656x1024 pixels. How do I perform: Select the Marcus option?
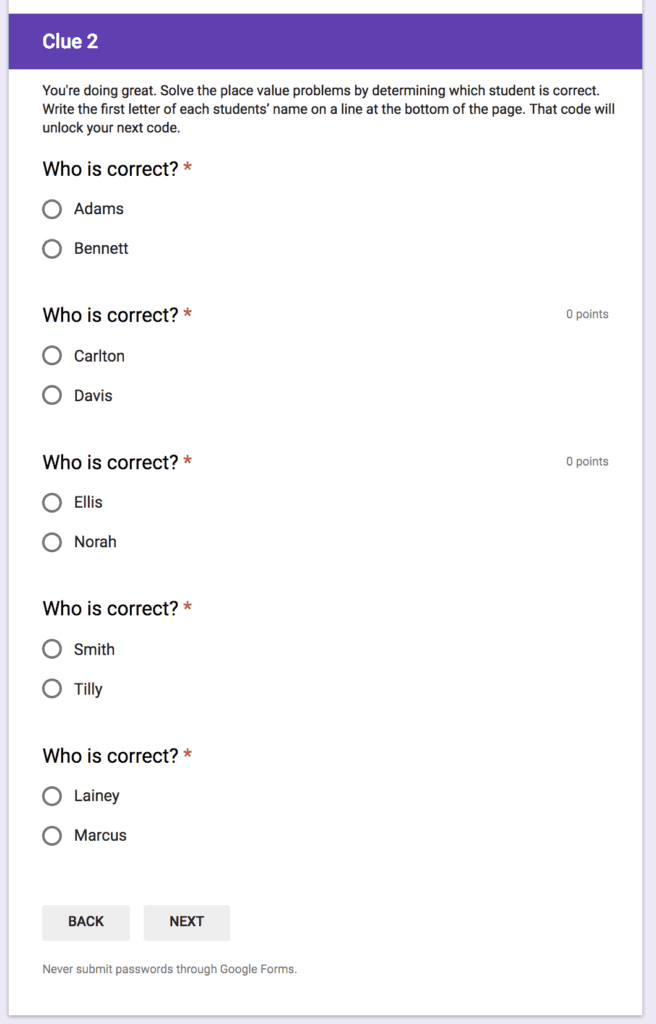coord(52,836)
